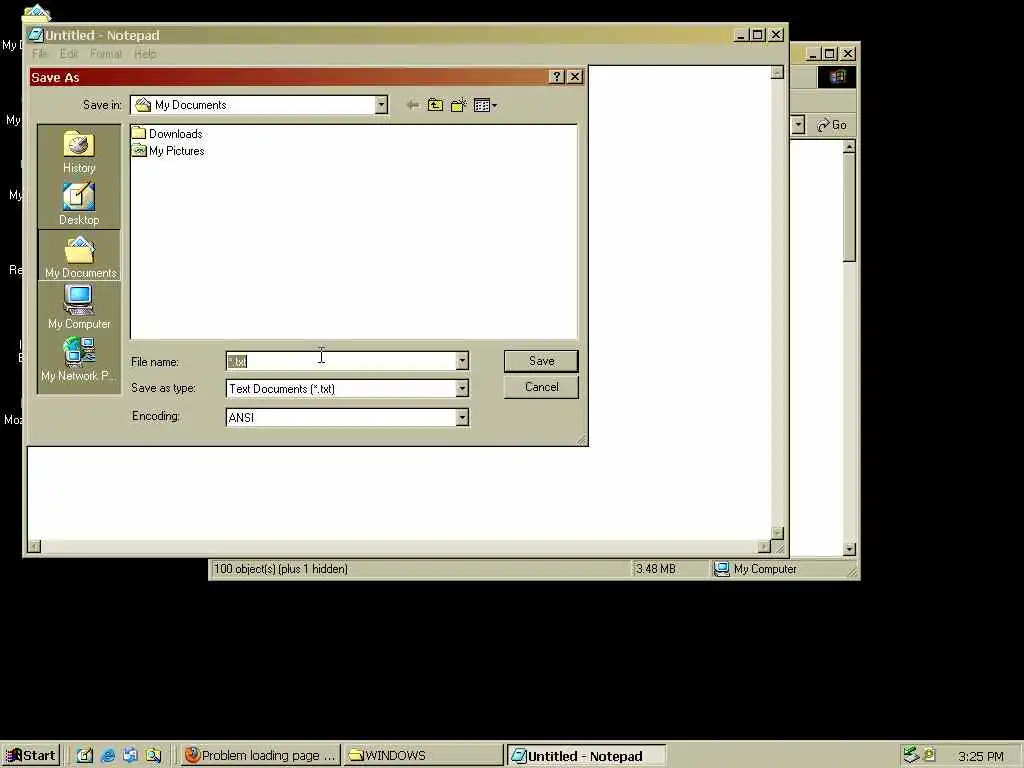Launch Internet Explorer from quick launch
1024x768 pixels.
tap(108, 756)
